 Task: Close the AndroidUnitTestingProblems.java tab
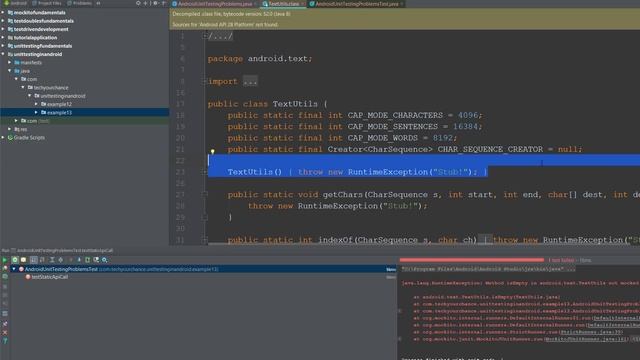256,4
